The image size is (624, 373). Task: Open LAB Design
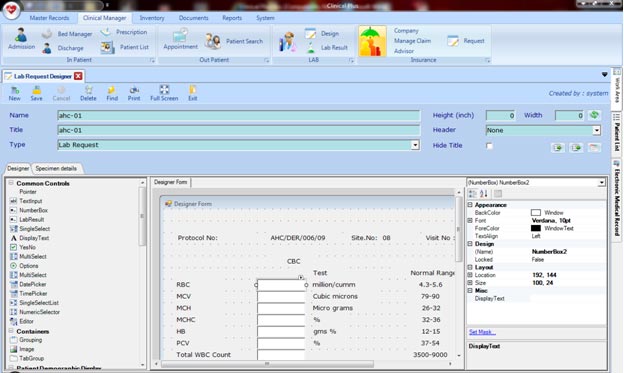(x=322, y=34)
